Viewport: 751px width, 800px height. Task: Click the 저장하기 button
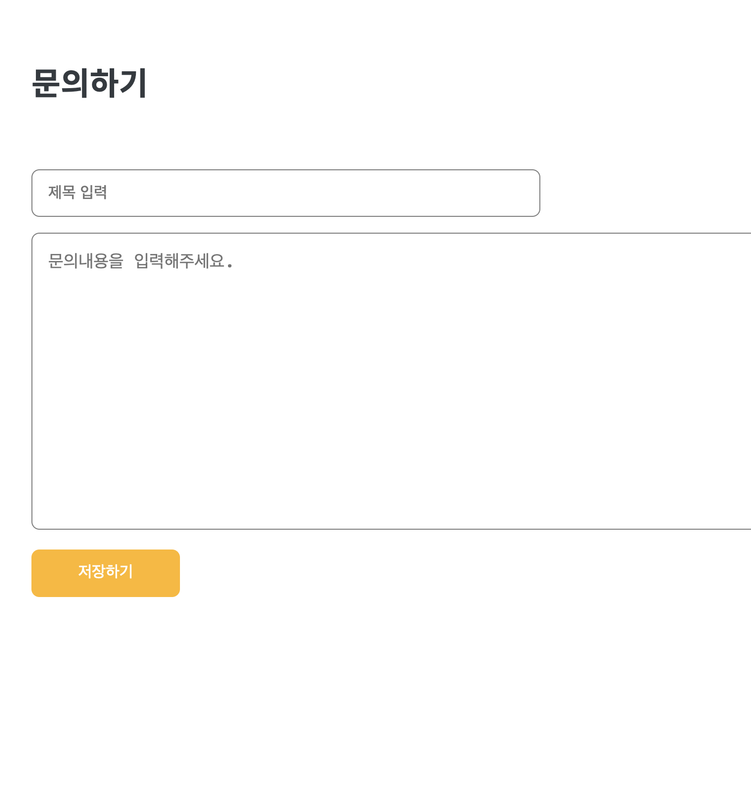(x=106, y=573)
